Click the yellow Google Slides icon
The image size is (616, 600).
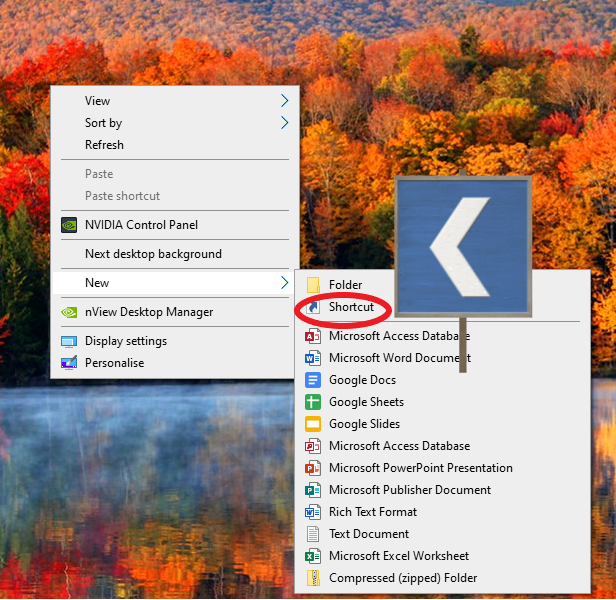[313, 424]
